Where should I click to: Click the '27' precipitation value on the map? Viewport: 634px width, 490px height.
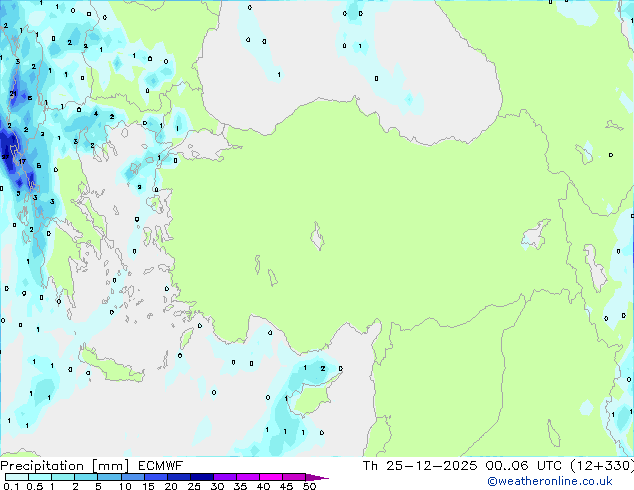pos(5,157)
